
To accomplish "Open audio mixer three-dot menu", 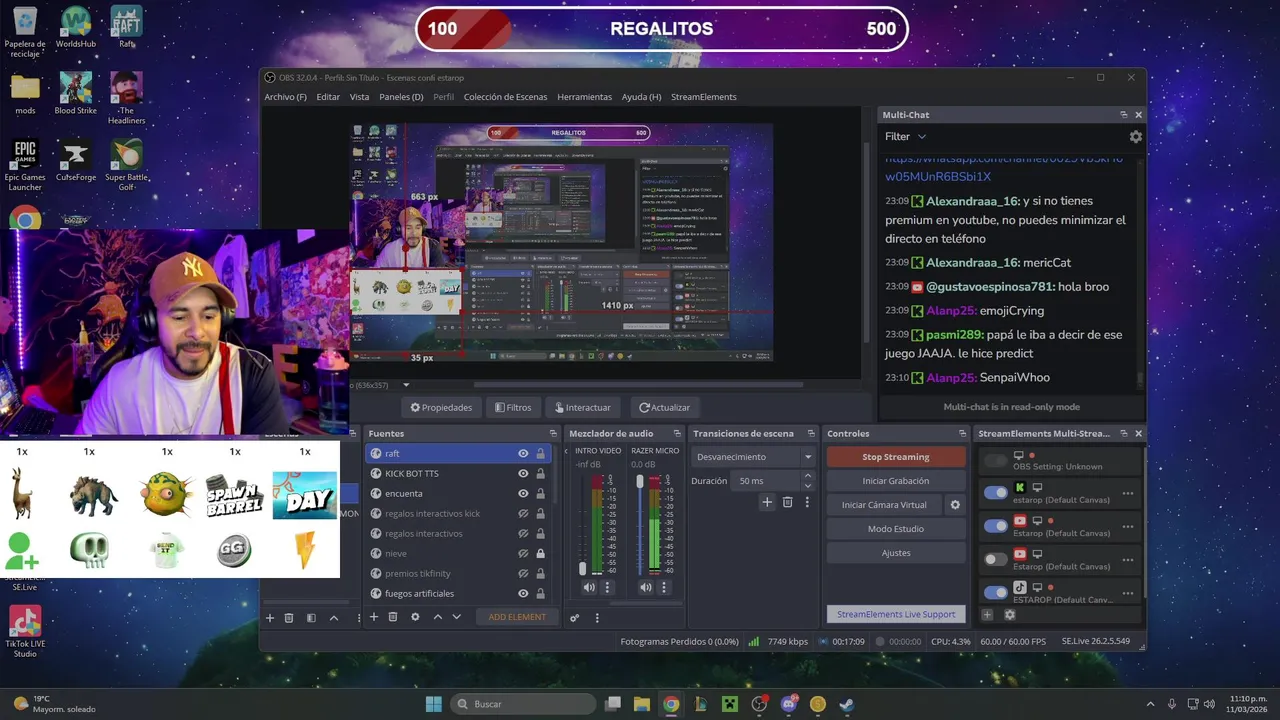I will tap(597, 618).
